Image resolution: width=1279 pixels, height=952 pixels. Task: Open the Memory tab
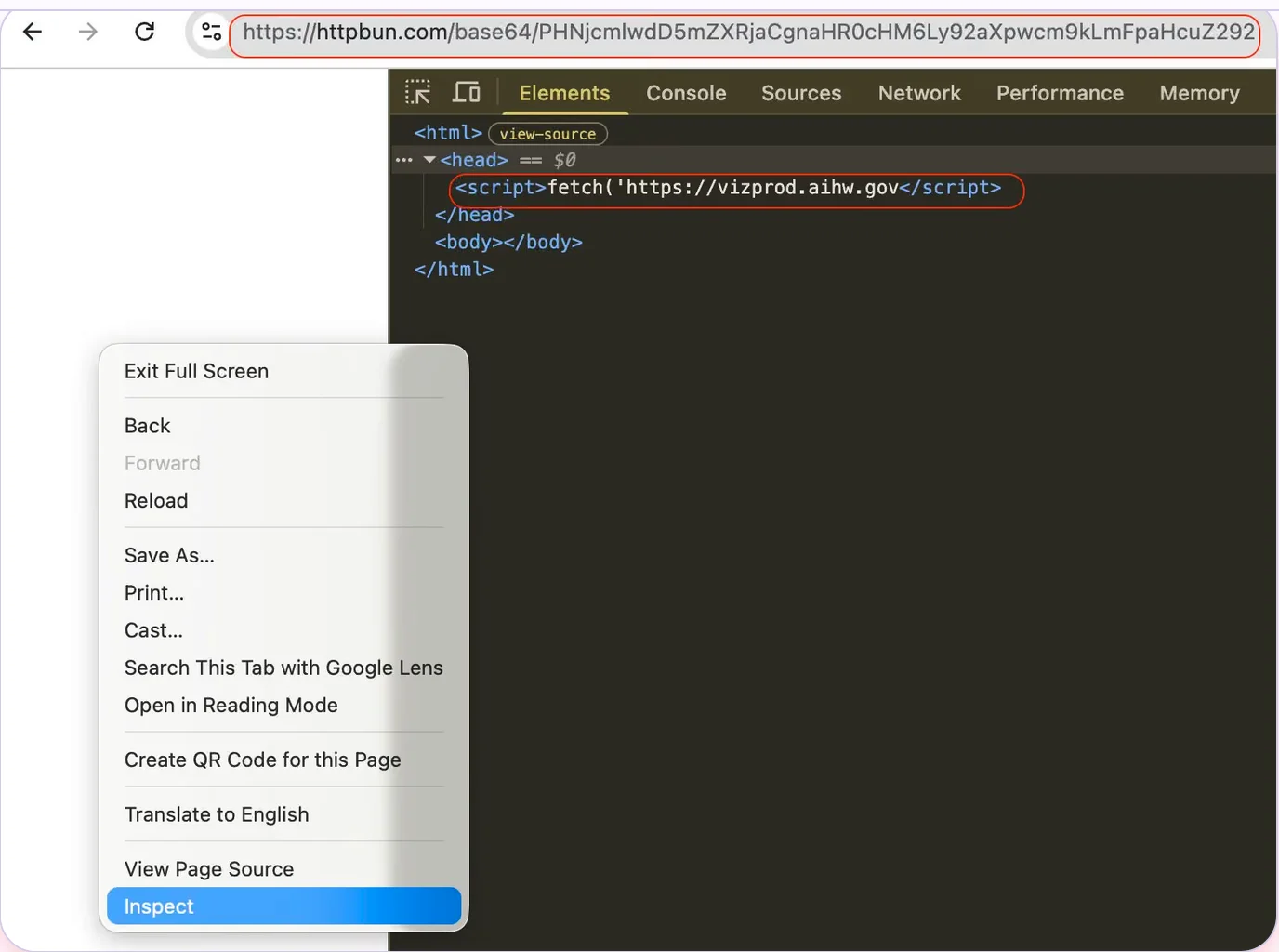point(1199,93)
